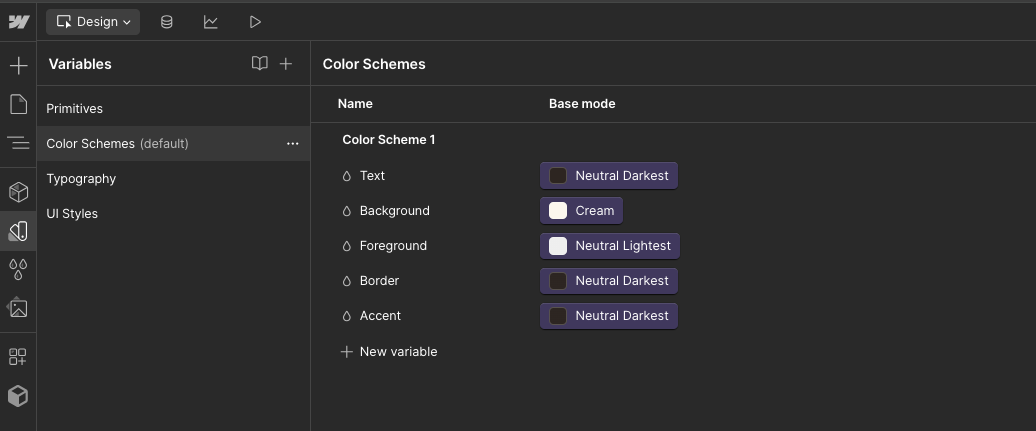Open the Add elements panel
The image size is (1036, 431).
[x=18, y=66]
